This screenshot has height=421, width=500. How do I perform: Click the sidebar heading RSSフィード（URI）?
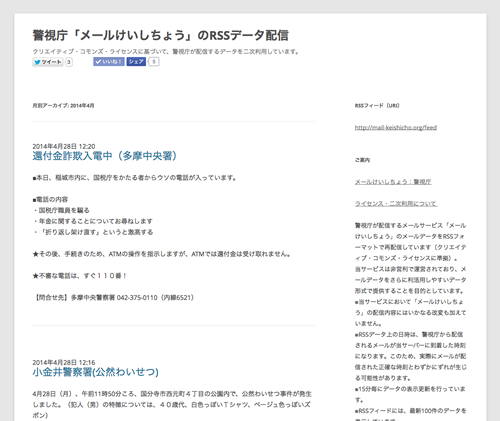coord(377,106)
